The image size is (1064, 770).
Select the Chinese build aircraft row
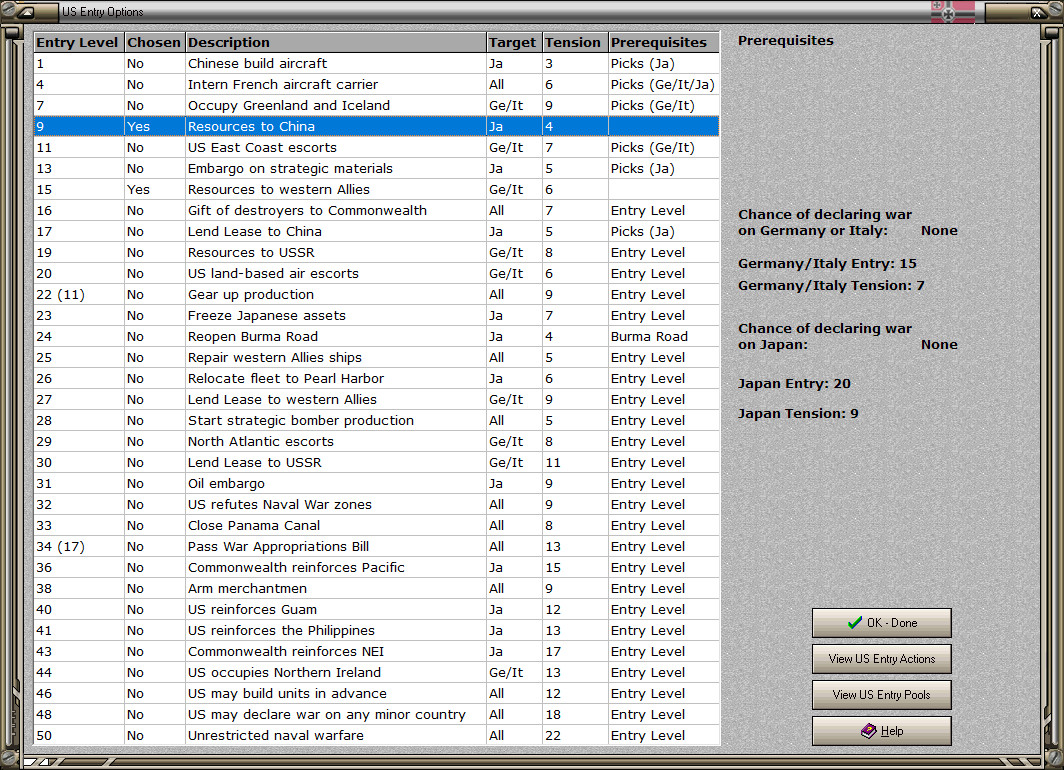(377, 64)
